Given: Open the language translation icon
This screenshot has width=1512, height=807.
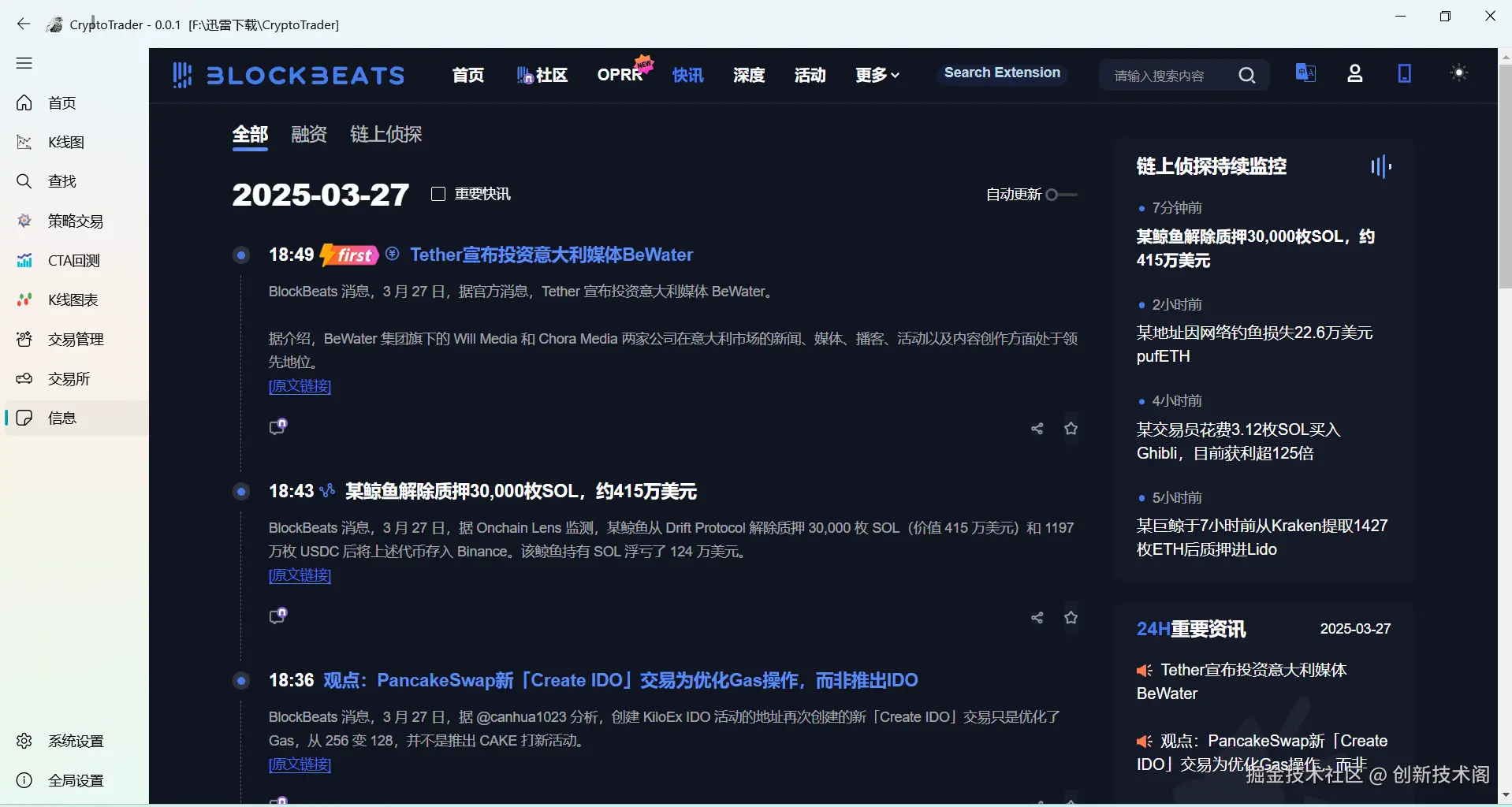Looking at the screenshot, I should [1305, 73].
